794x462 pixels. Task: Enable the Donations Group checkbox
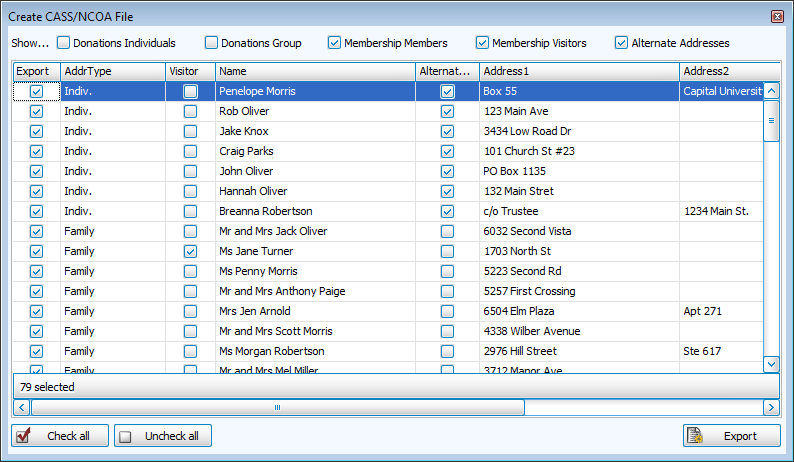pyautogui.click(x=212, y=43)
